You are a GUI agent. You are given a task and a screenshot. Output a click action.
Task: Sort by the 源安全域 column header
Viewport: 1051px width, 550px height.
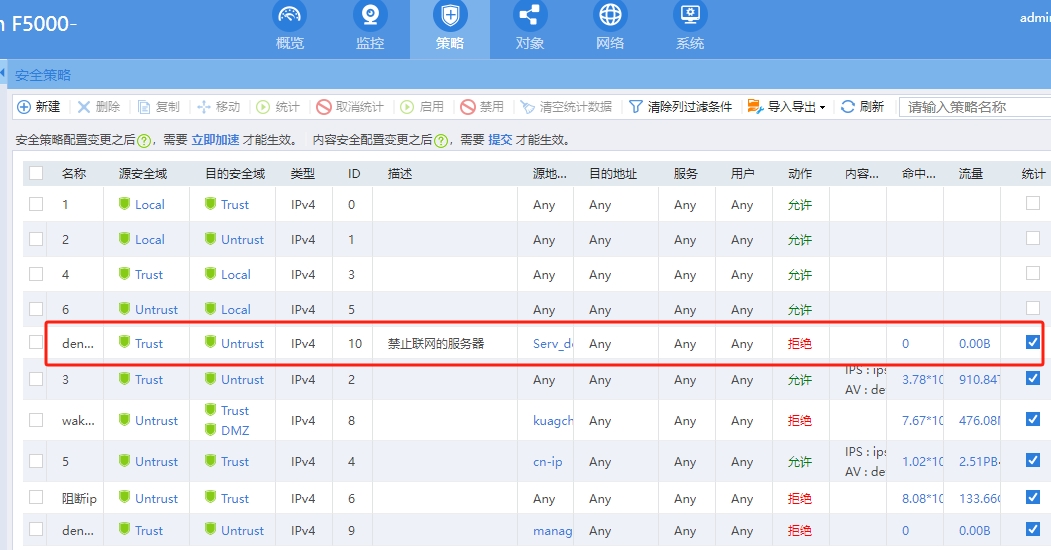point(143,174)
